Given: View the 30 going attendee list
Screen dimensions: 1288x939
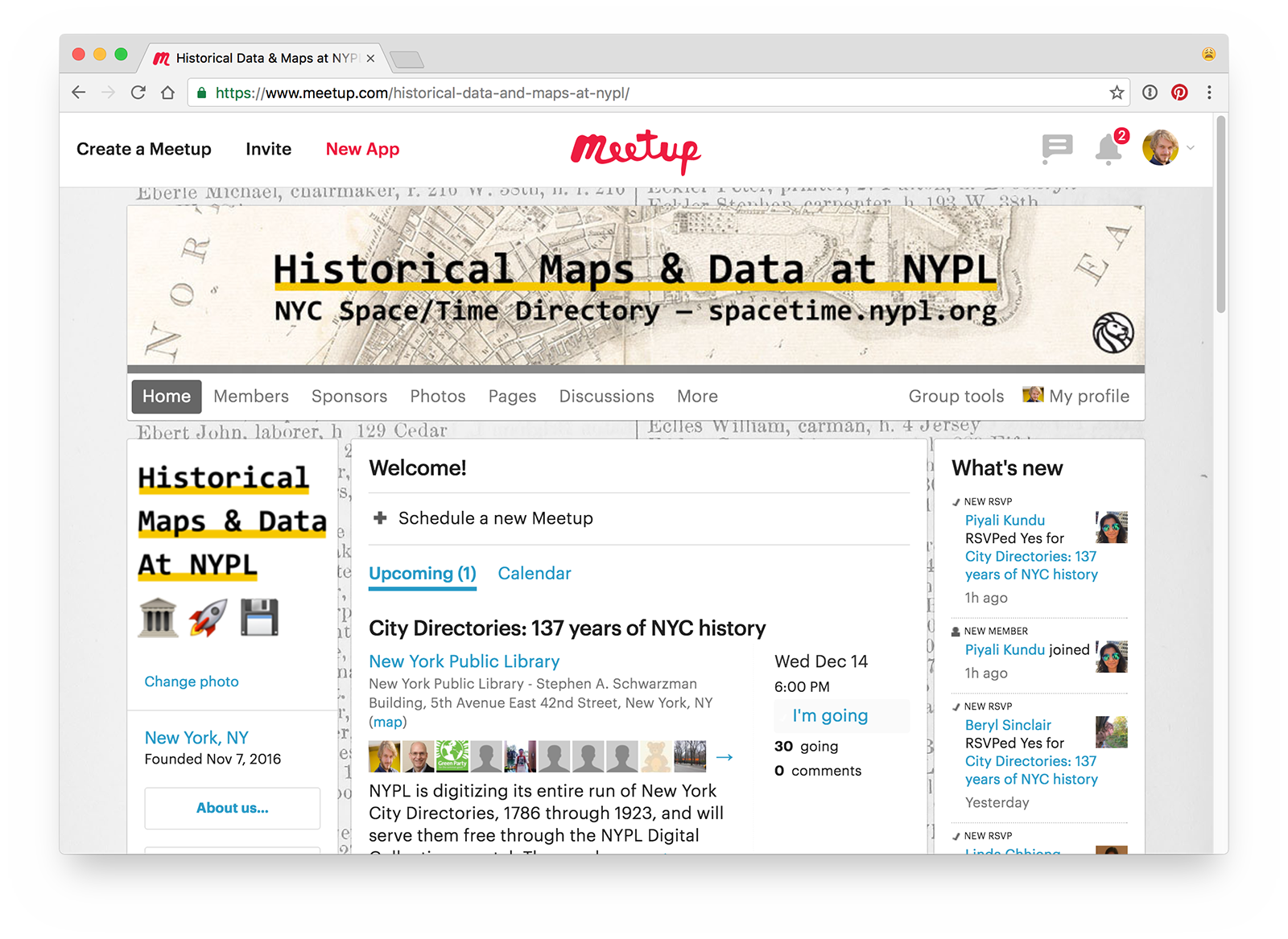Looking at the screenshot, I should coord(806,747).
